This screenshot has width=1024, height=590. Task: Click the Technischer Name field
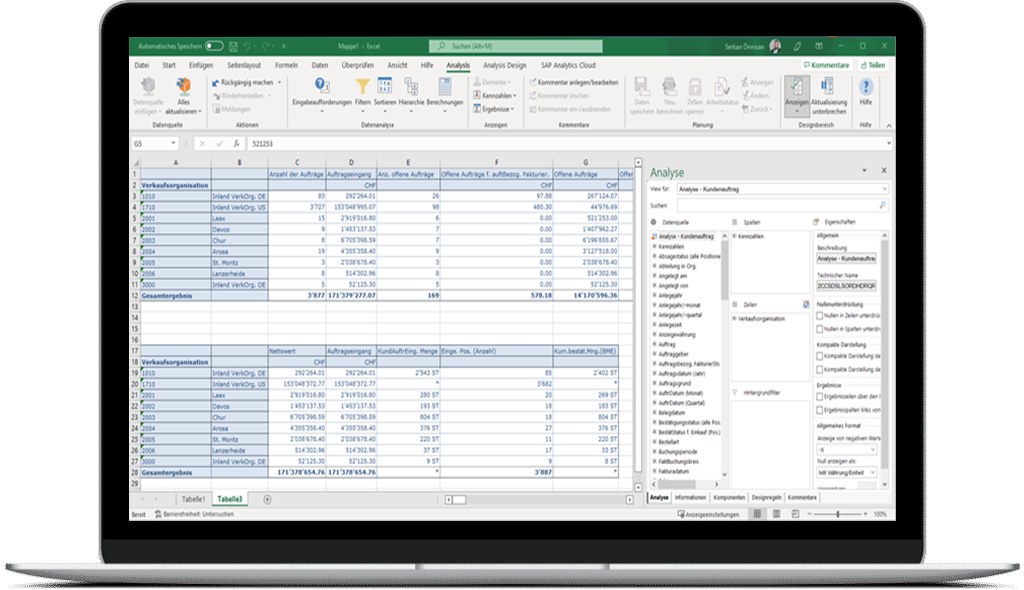click(x=846, y=286)
